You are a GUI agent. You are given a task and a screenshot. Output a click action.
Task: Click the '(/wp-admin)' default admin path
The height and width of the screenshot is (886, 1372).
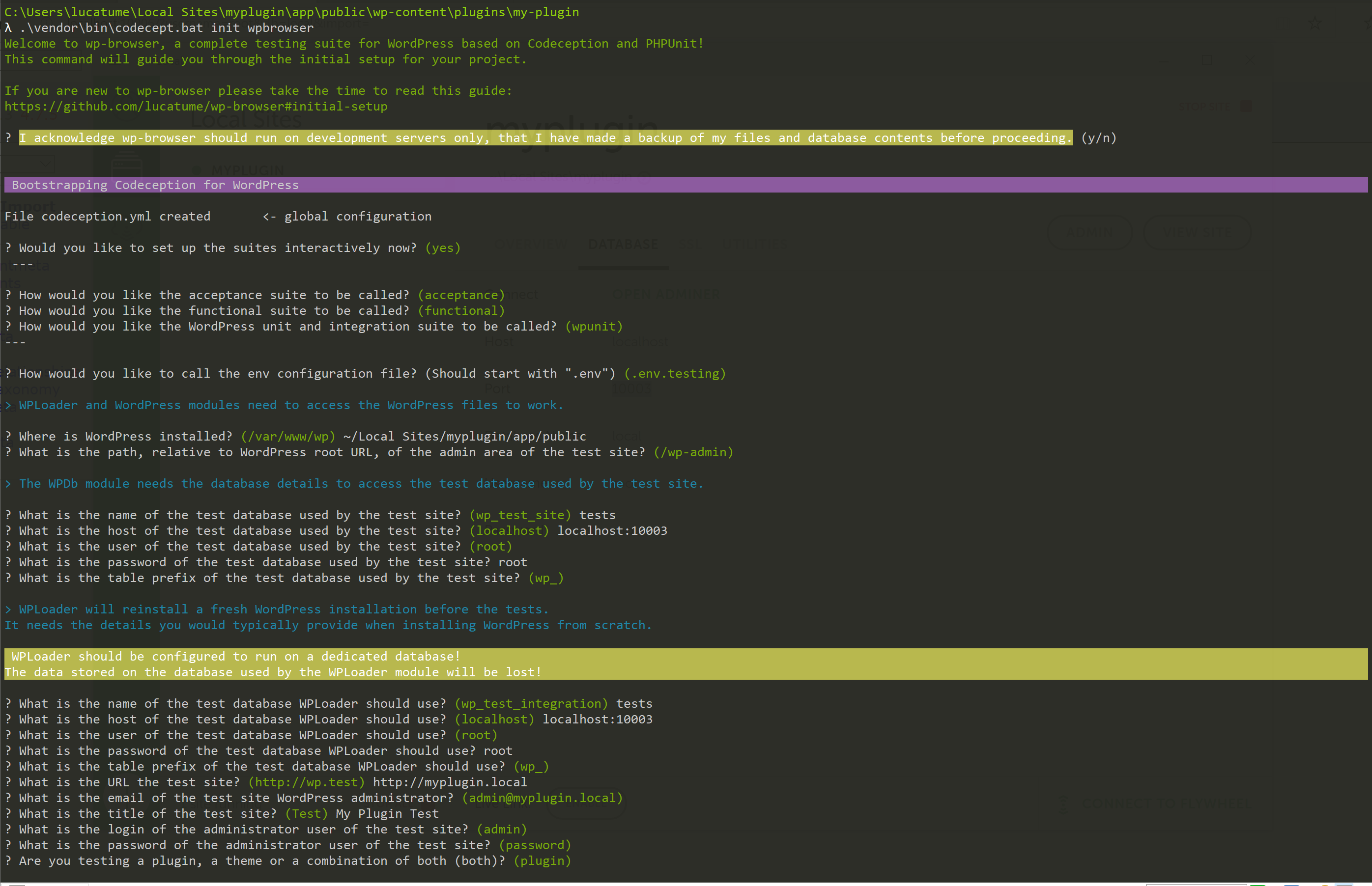pos(693,452)
